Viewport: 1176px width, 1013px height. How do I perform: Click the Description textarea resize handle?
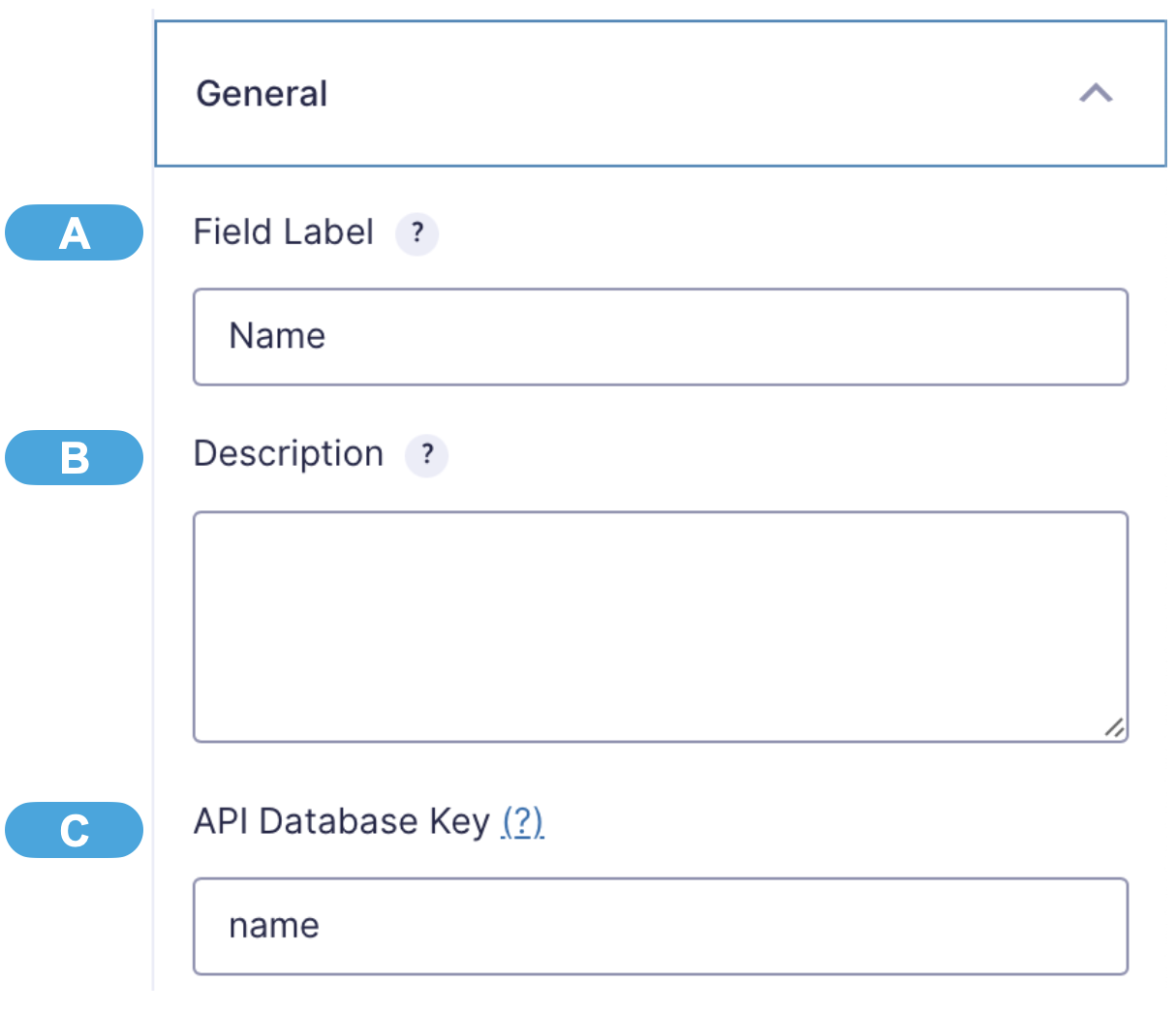[x=1114, y=728]
